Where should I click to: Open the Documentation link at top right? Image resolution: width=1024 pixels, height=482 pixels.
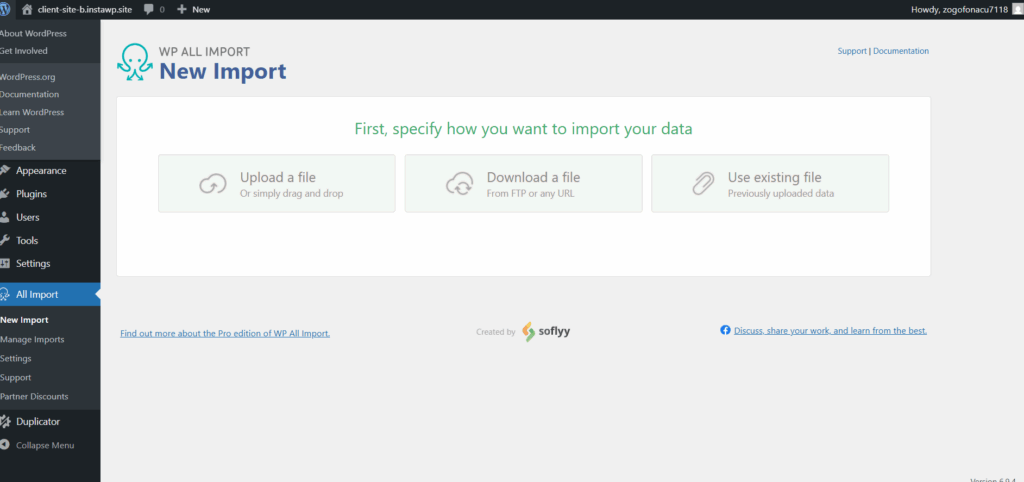pos(901,51)
